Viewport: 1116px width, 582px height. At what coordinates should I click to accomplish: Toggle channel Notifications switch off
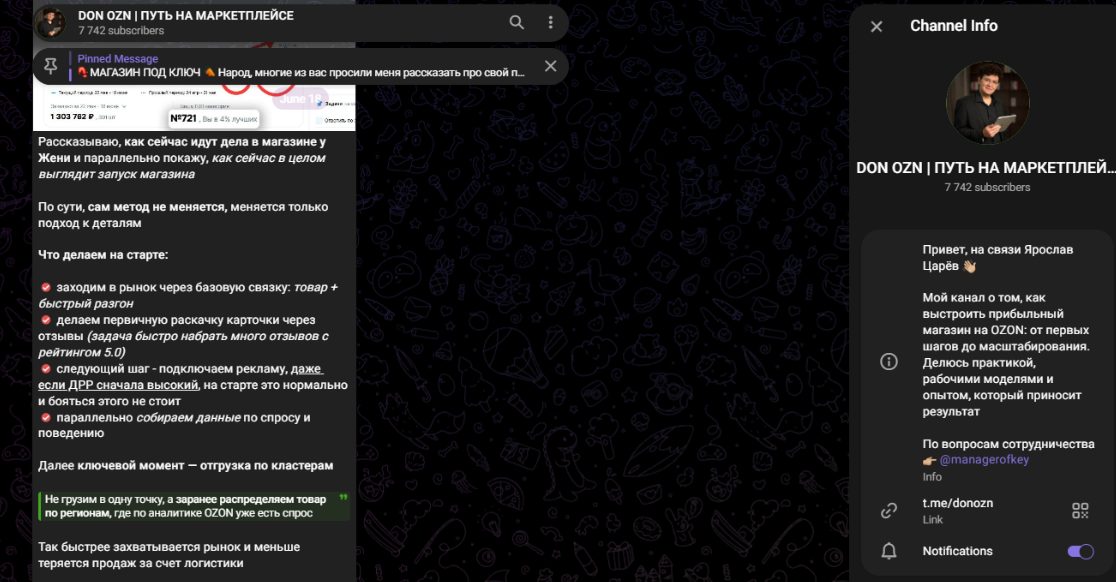tap(1080, 551)
